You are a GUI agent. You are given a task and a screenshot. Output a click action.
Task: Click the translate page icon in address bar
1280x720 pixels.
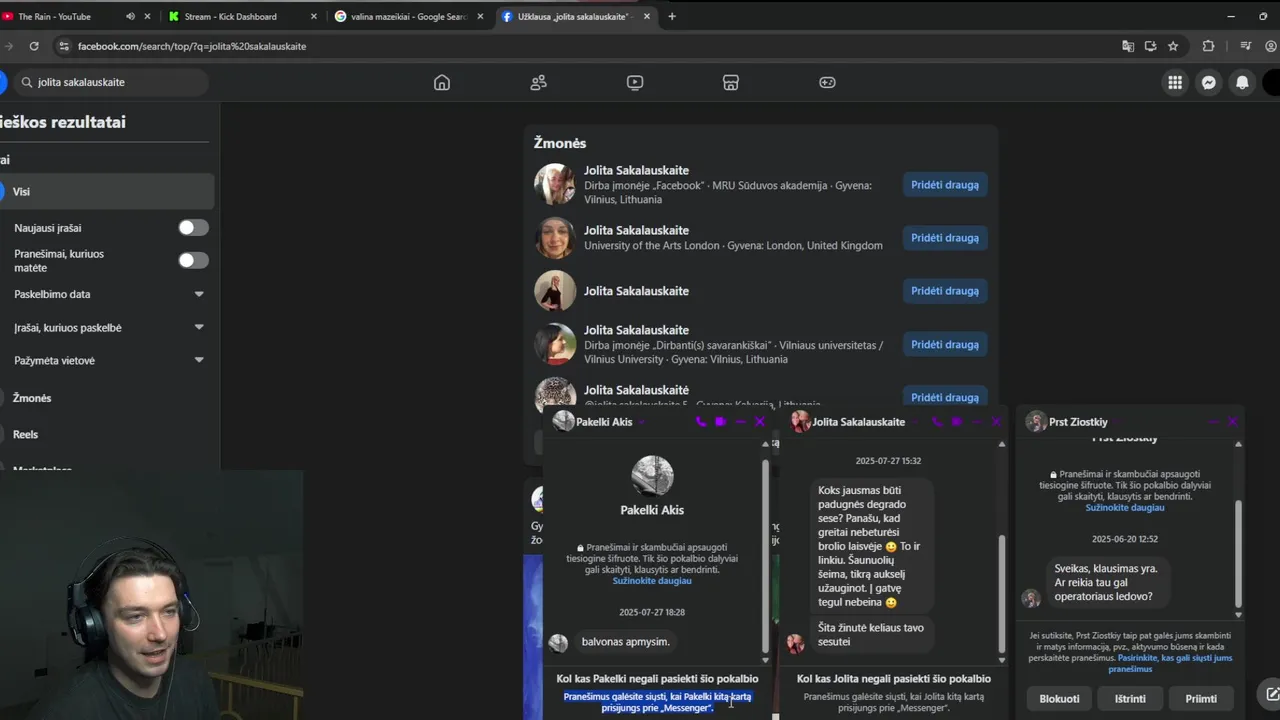[1128, 46]
